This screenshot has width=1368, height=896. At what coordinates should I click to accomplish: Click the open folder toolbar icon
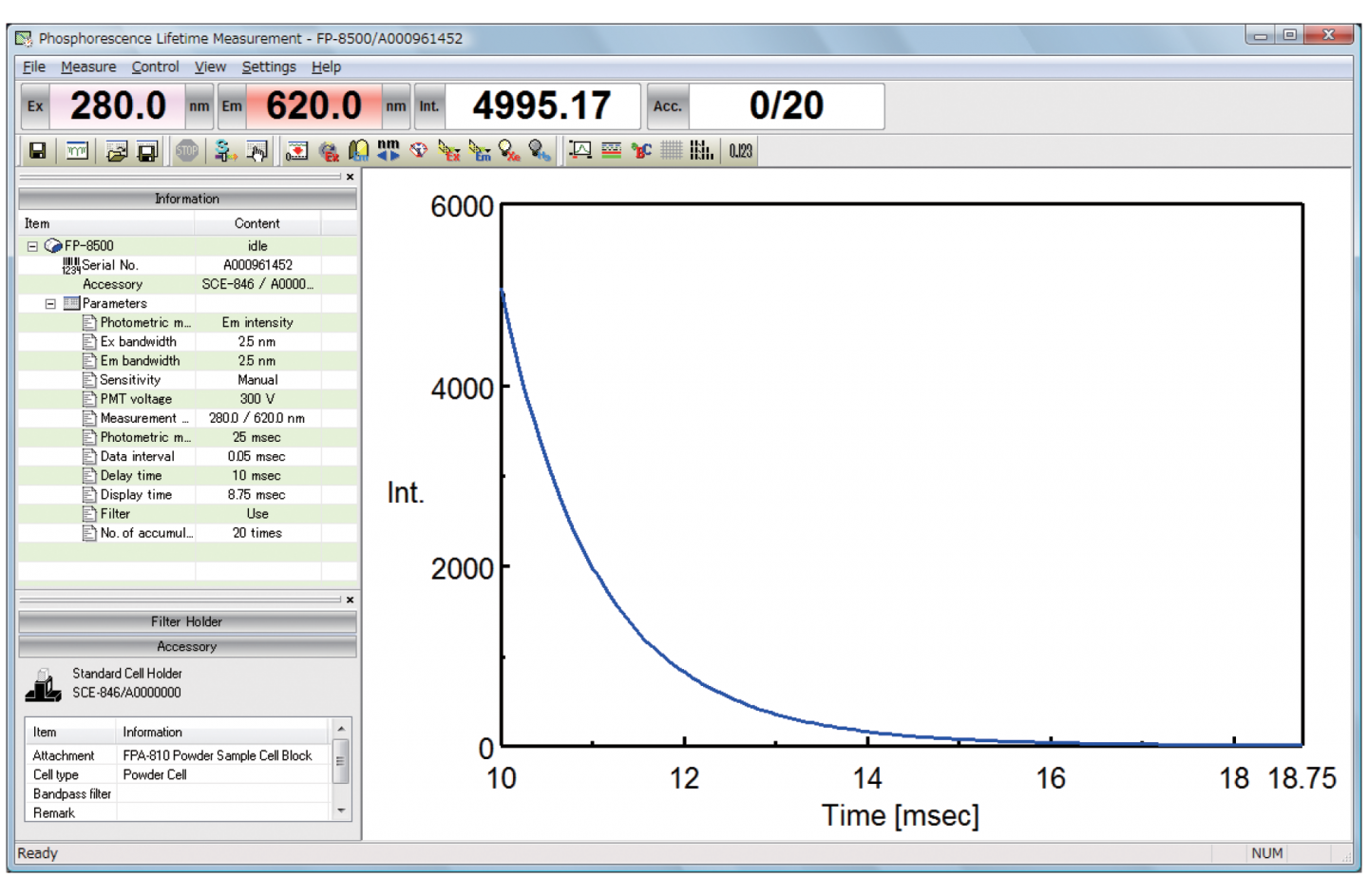(116, 151)
